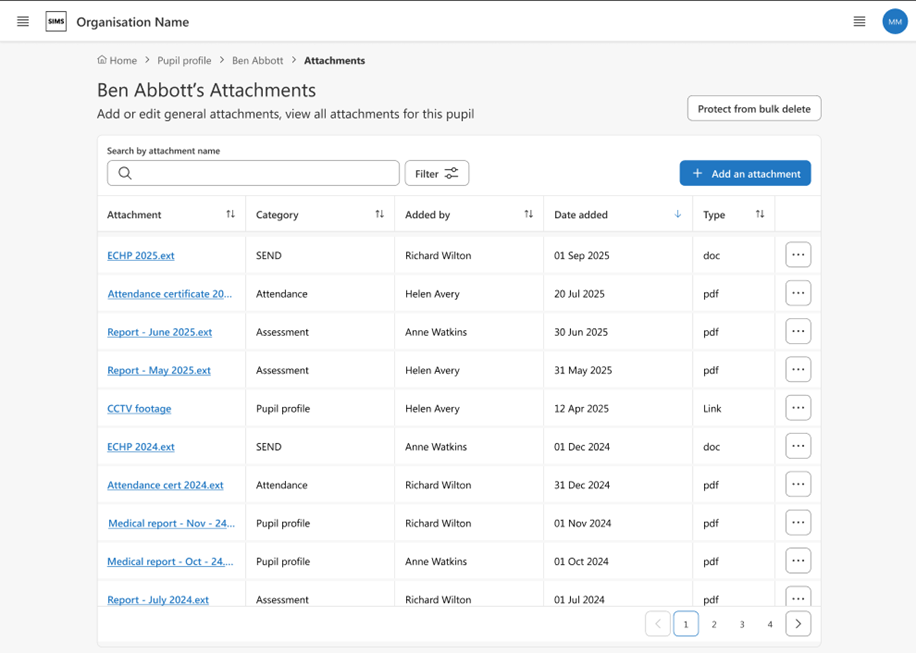The height and width of the screenshot is (653, 916).
Task: Sort table by Added by column
Action: pos(528,214)
